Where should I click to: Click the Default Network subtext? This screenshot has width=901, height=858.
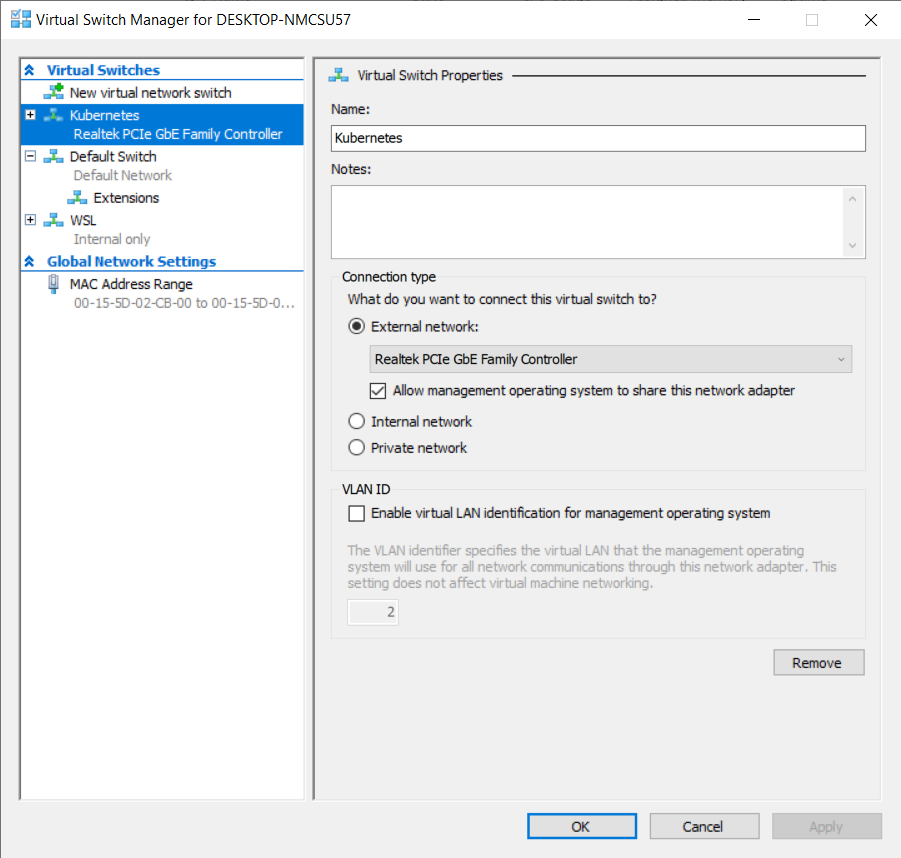(122, 175)
